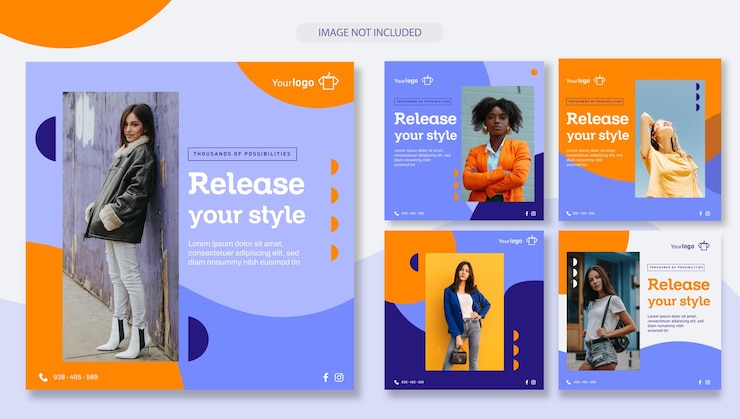Click the "Lorem ipsum dolor sit amet" paragraph on the large card
This screenshot has height=419, width=740.
pyautogui.click(x=244, y=253)
